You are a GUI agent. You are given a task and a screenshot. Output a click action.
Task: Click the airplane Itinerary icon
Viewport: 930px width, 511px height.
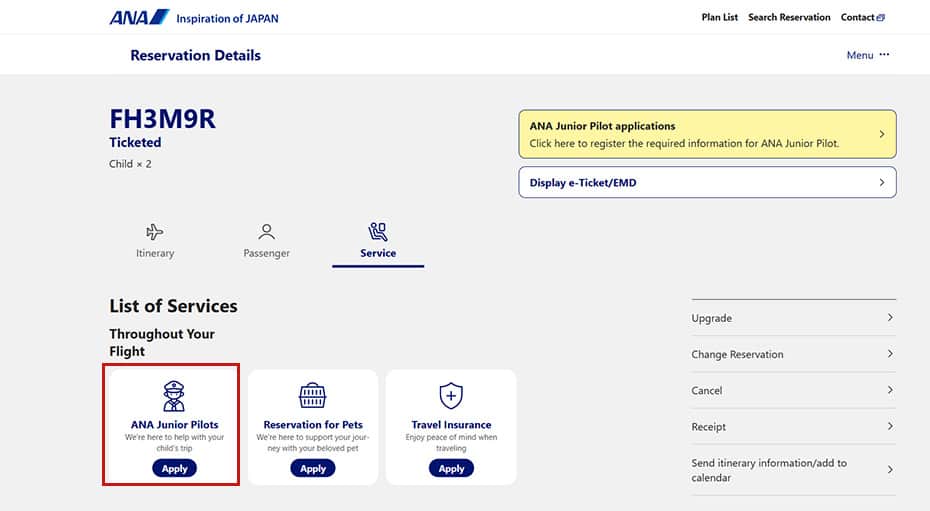154,232
